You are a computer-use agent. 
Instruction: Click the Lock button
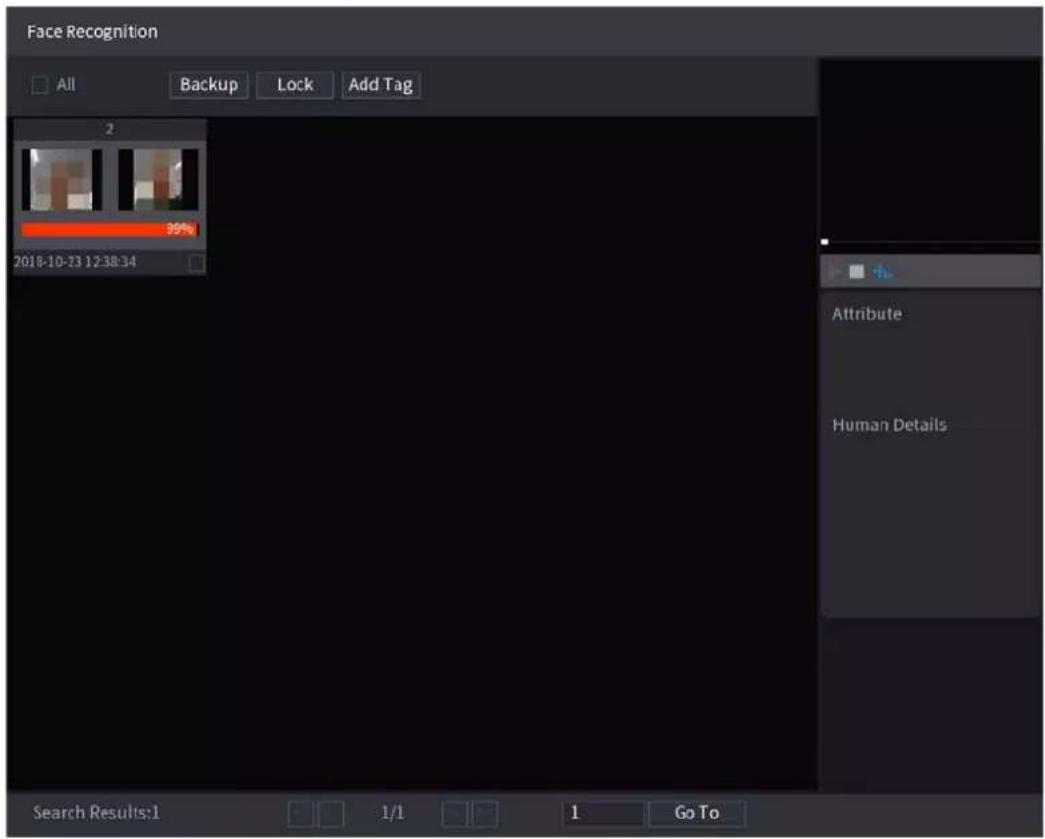[x=295, y=85]
